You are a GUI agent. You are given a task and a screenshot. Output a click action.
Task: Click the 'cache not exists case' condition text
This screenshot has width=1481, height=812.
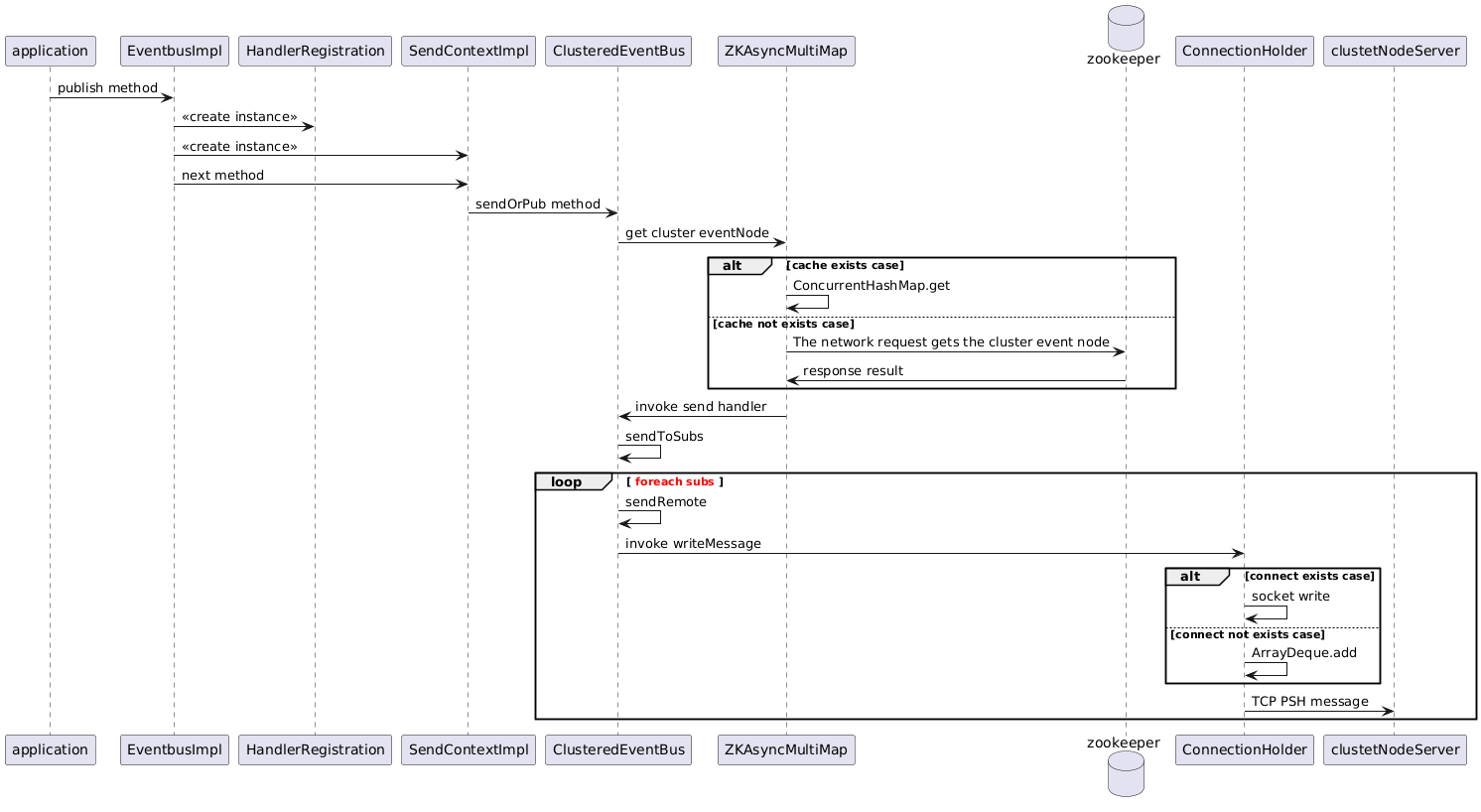click(x=783, y=325)
